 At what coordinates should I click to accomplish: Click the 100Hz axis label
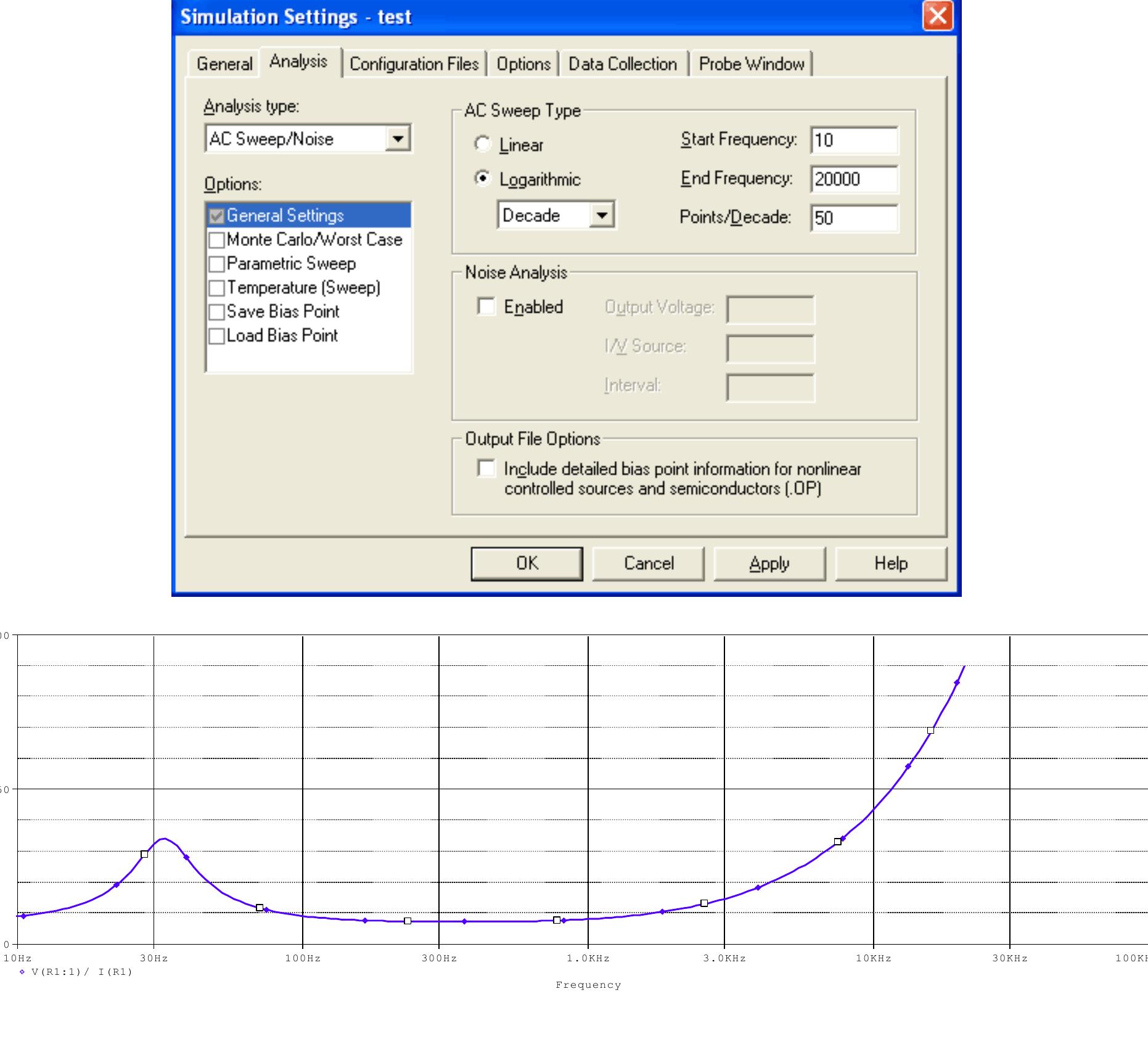pos(303,958)
